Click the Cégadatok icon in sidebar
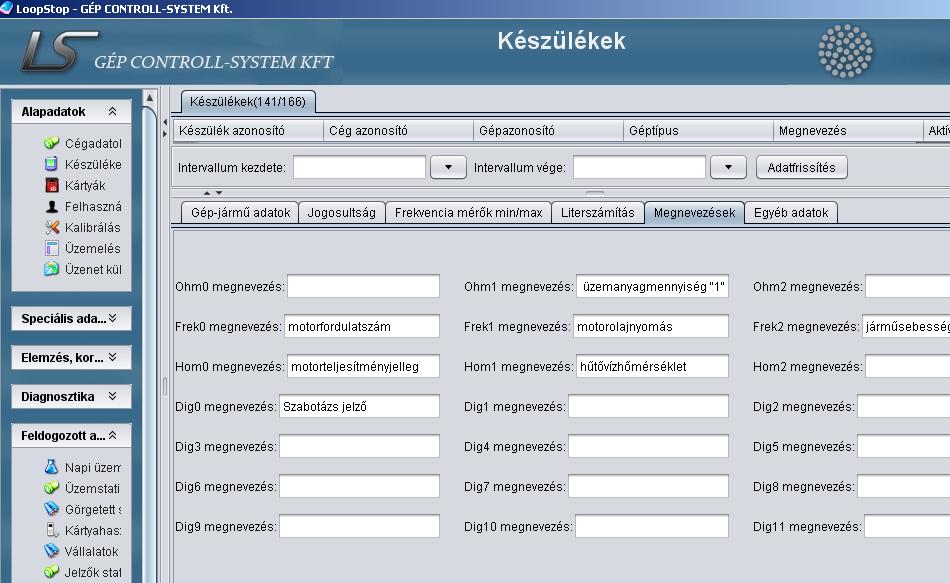The width and height of the screenshot is (950, 583). point(52,144)
